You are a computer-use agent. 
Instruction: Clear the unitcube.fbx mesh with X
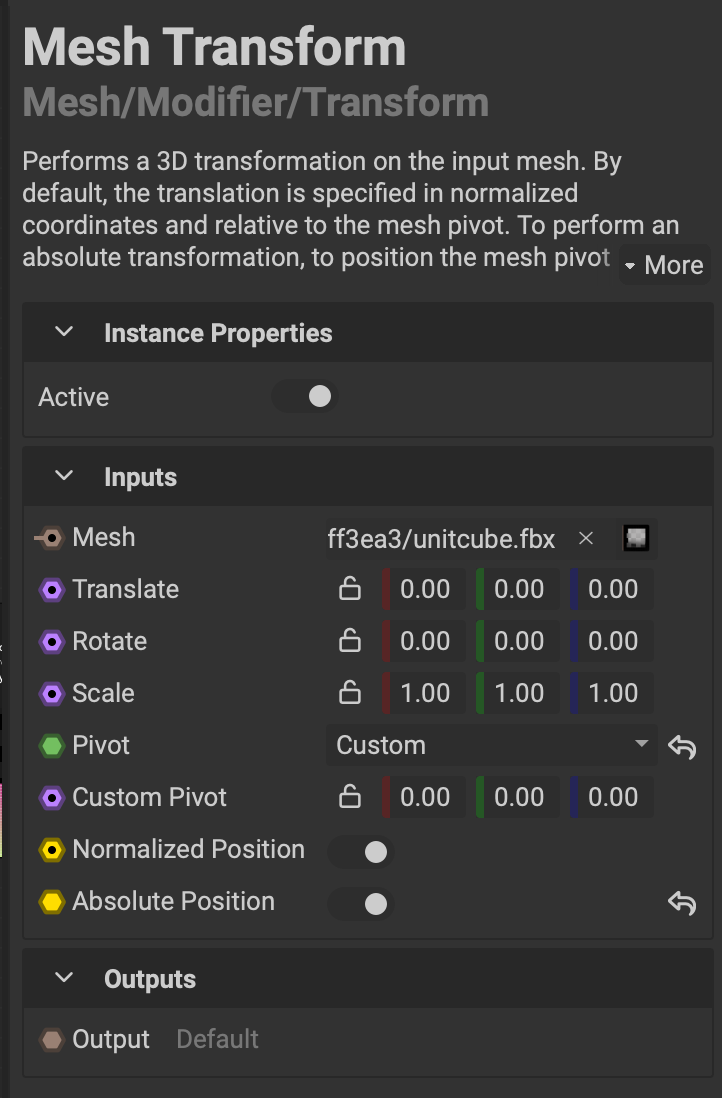tap(587, 539)
